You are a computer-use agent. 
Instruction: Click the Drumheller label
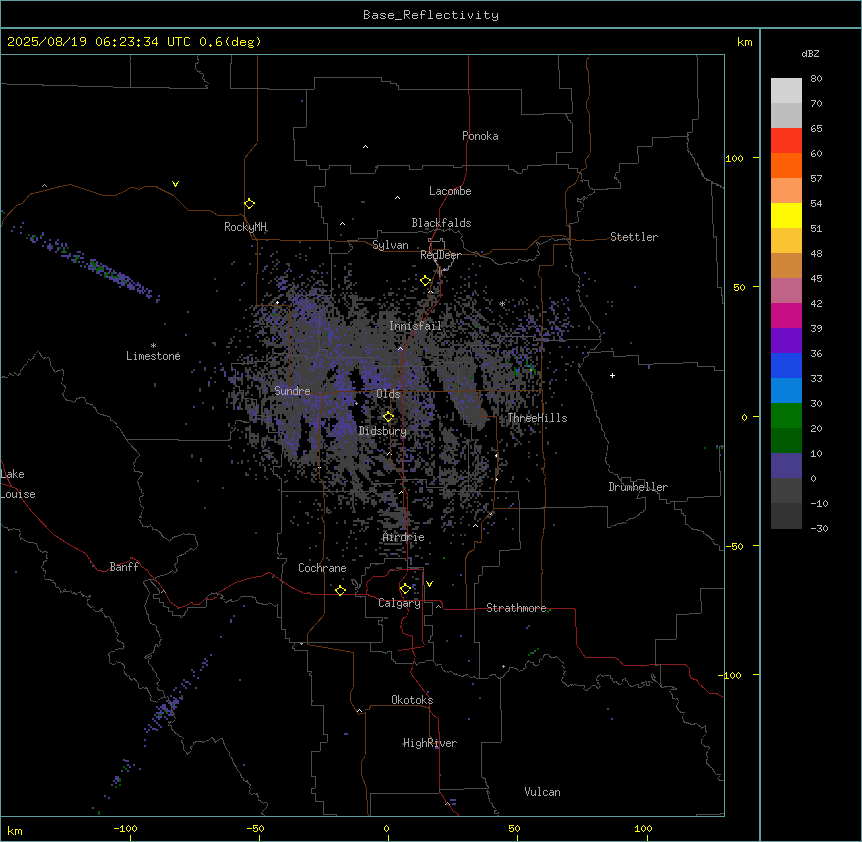pos(638,487)
